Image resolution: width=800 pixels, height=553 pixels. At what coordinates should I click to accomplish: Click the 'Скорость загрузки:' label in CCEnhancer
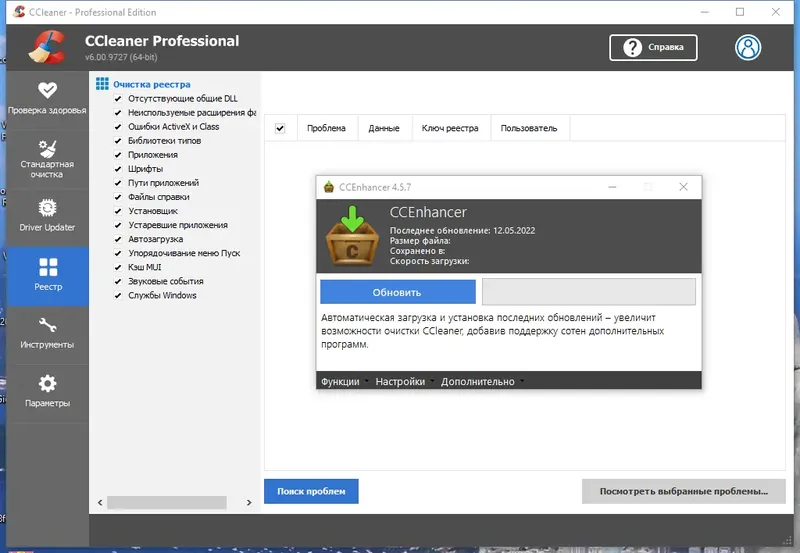point(430,261)
